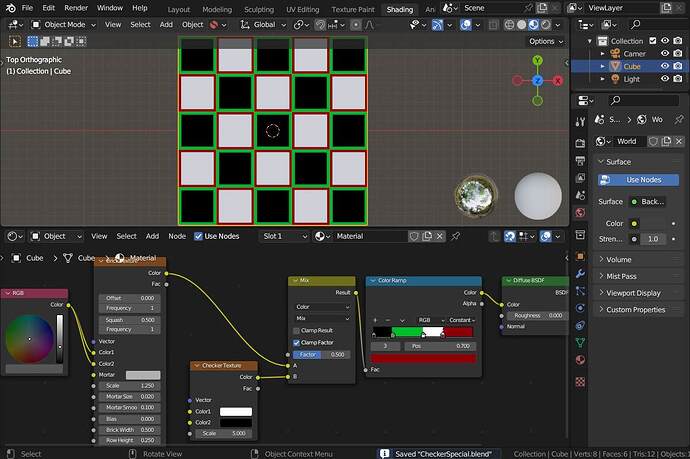Open the Object Mode dropdown

coord(63,25)
